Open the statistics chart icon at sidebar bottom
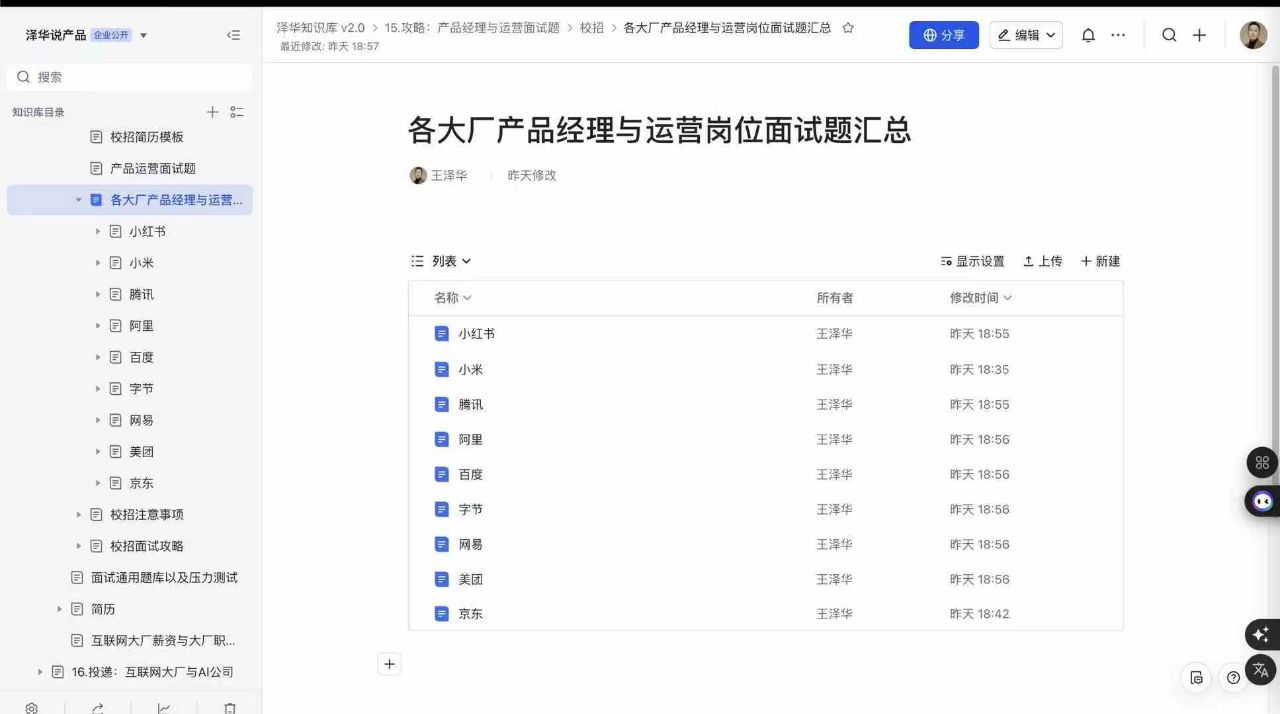The width and height of the screenshot is (1280, 714). [164, 708]
